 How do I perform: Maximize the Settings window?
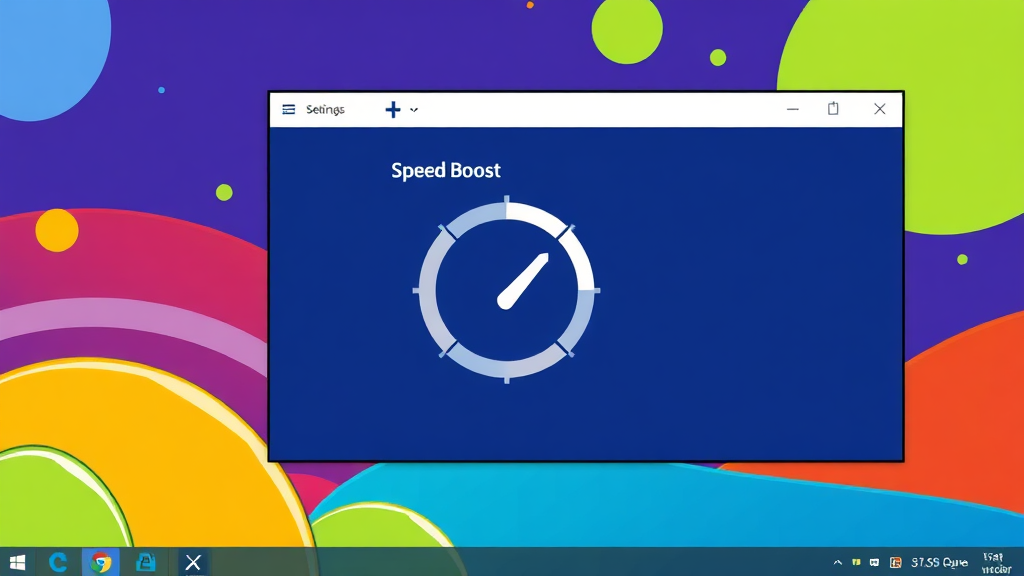(833, 109)
